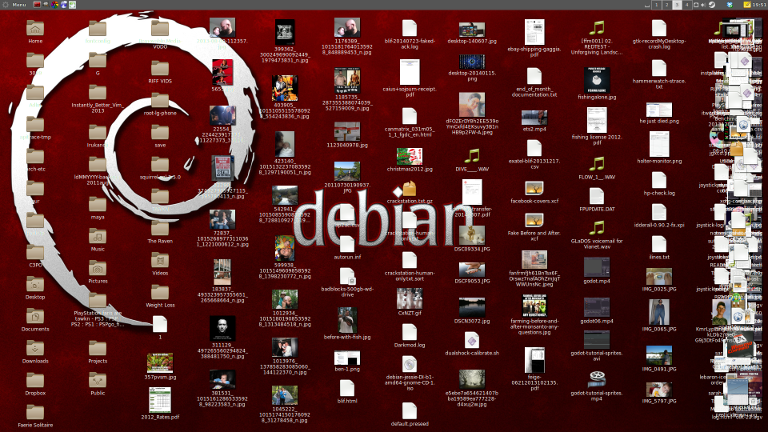Image resolution: width=768 pixels, height=432 pixels.
Task: Select The Raven folder
Action: pyautogui.click(x=160, y=228)
